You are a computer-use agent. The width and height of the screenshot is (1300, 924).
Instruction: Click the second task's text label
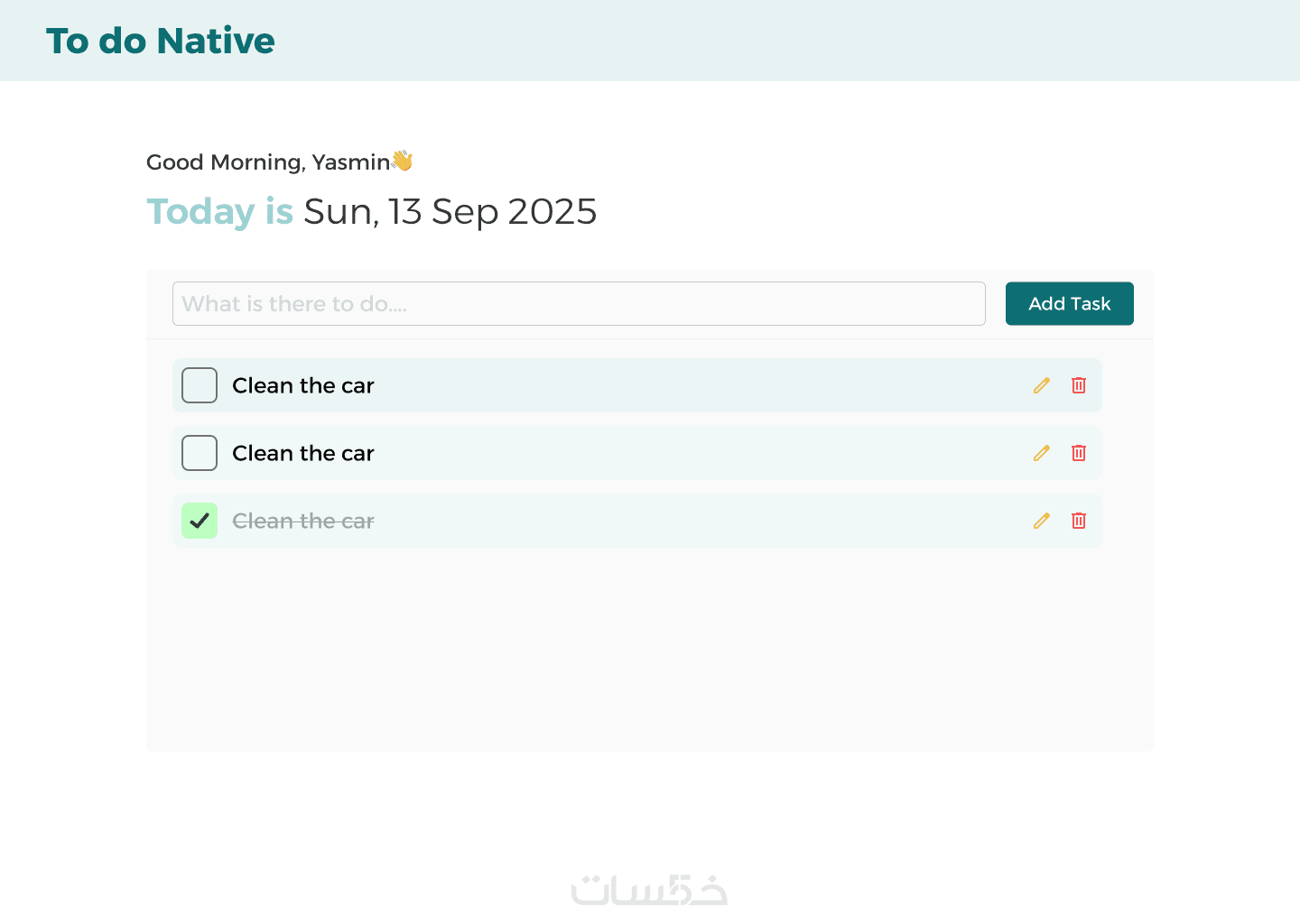point(303,453)
